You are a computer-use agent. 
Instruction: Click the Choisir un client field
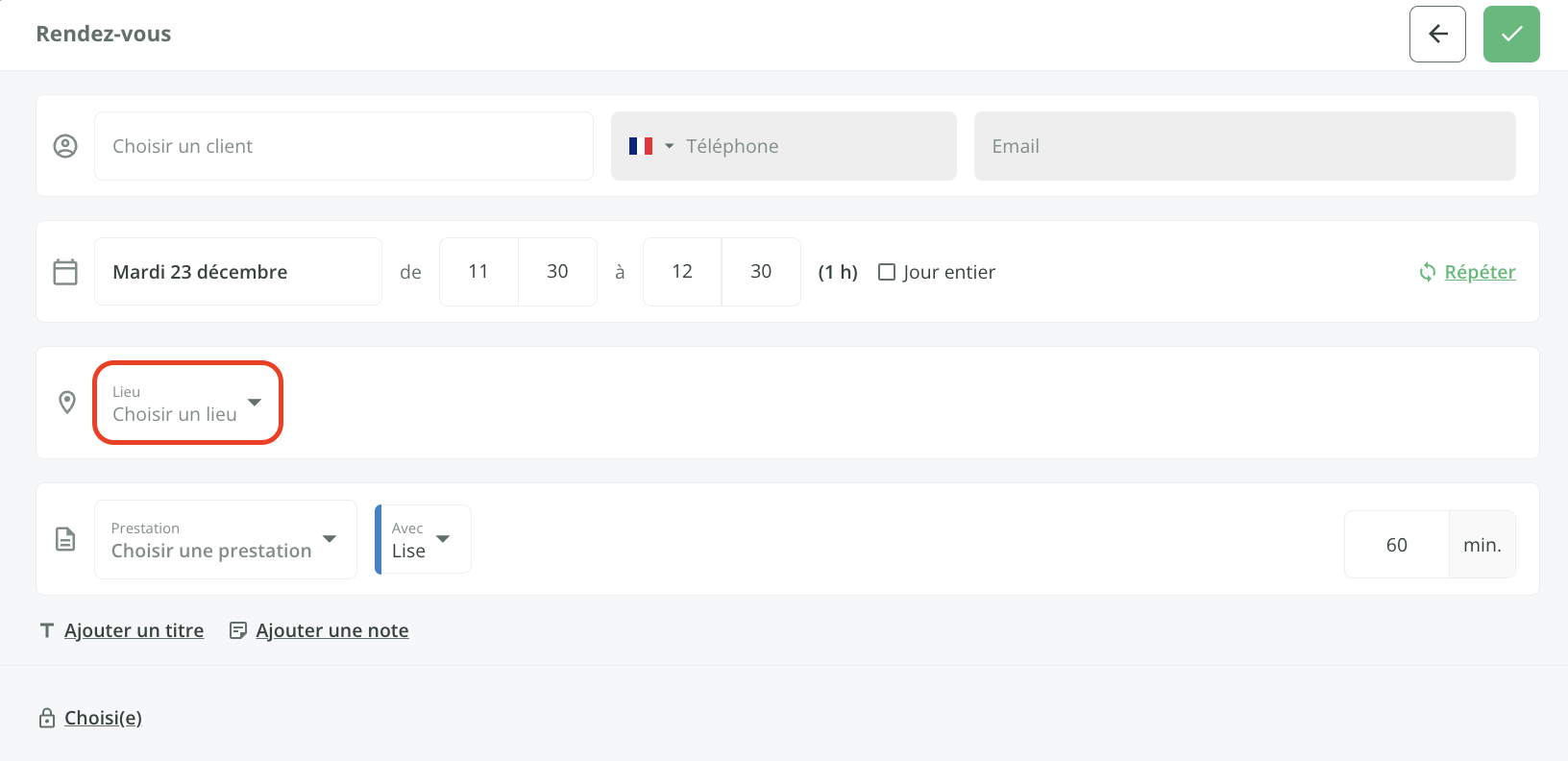tap(343, 146)
